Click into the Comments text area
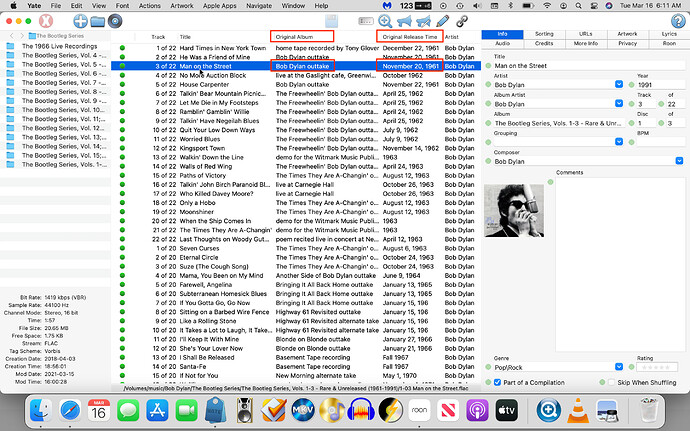 pyautogui.click(x=620, y=264)
